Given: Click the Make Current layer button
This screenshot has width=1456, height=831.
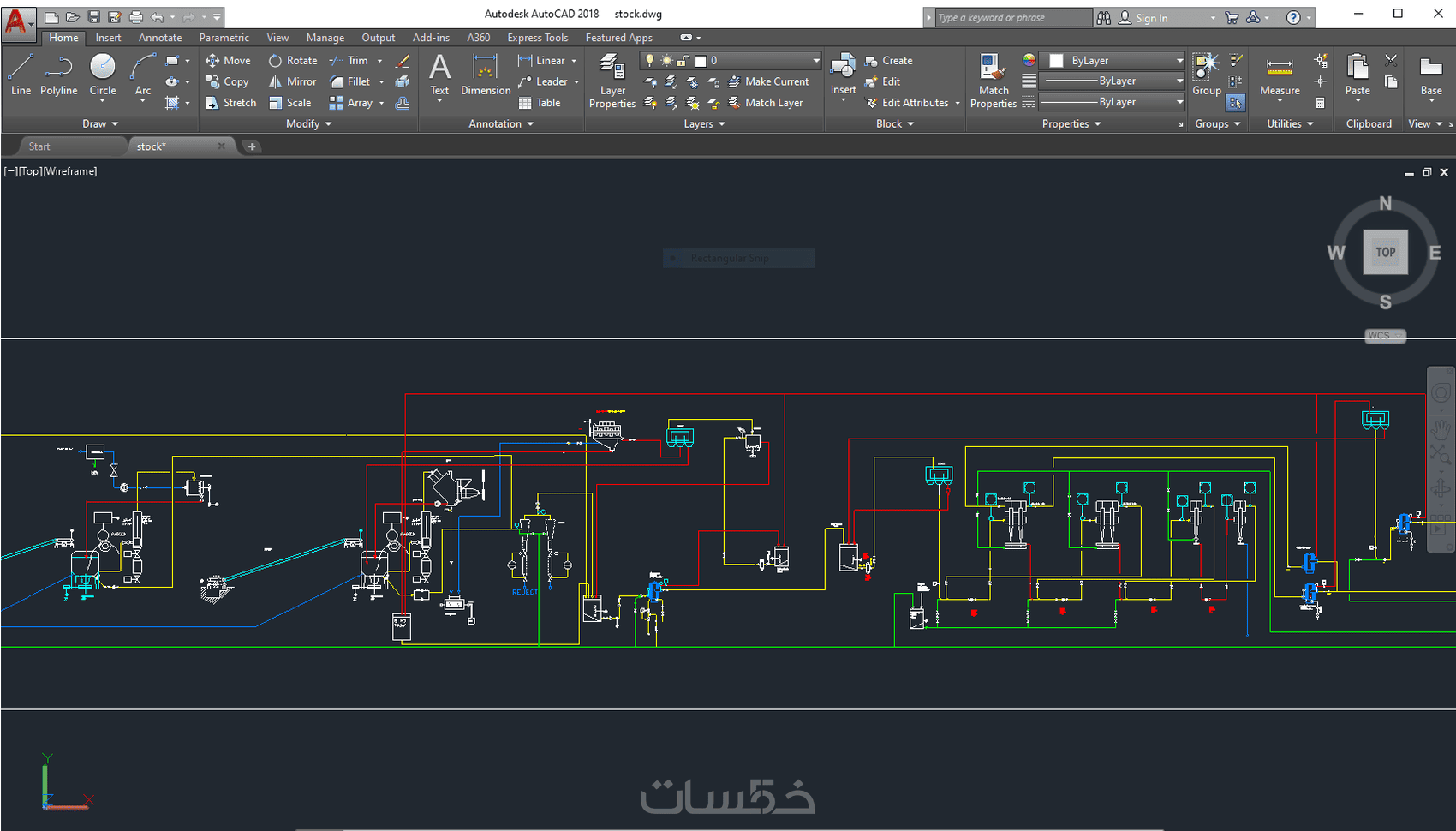Looking at the screenshot, I should point(768,81).
